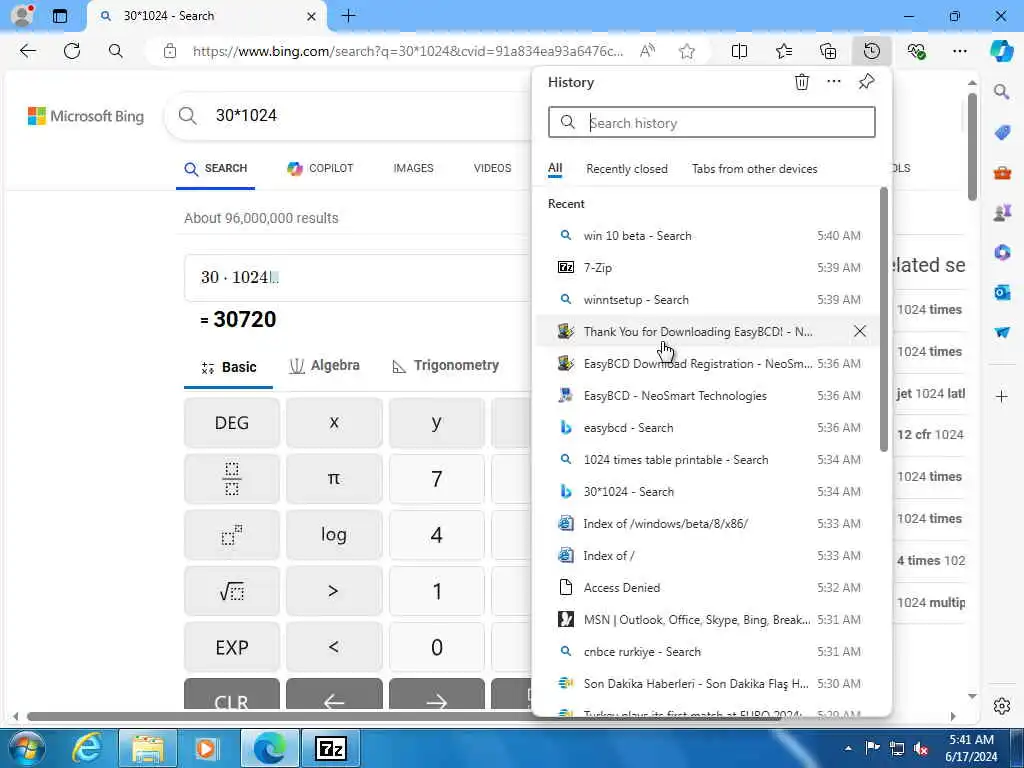Viewport: 1024px width, 768px height.
Task: Open EasyBCD - NeoSmart Technologies entry
Action: pos(709,396)
